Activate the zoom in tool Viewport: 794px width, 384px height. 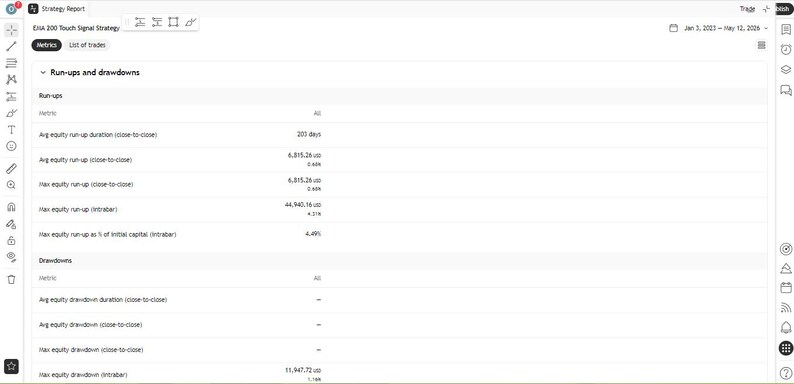click(x=11, y=185)
